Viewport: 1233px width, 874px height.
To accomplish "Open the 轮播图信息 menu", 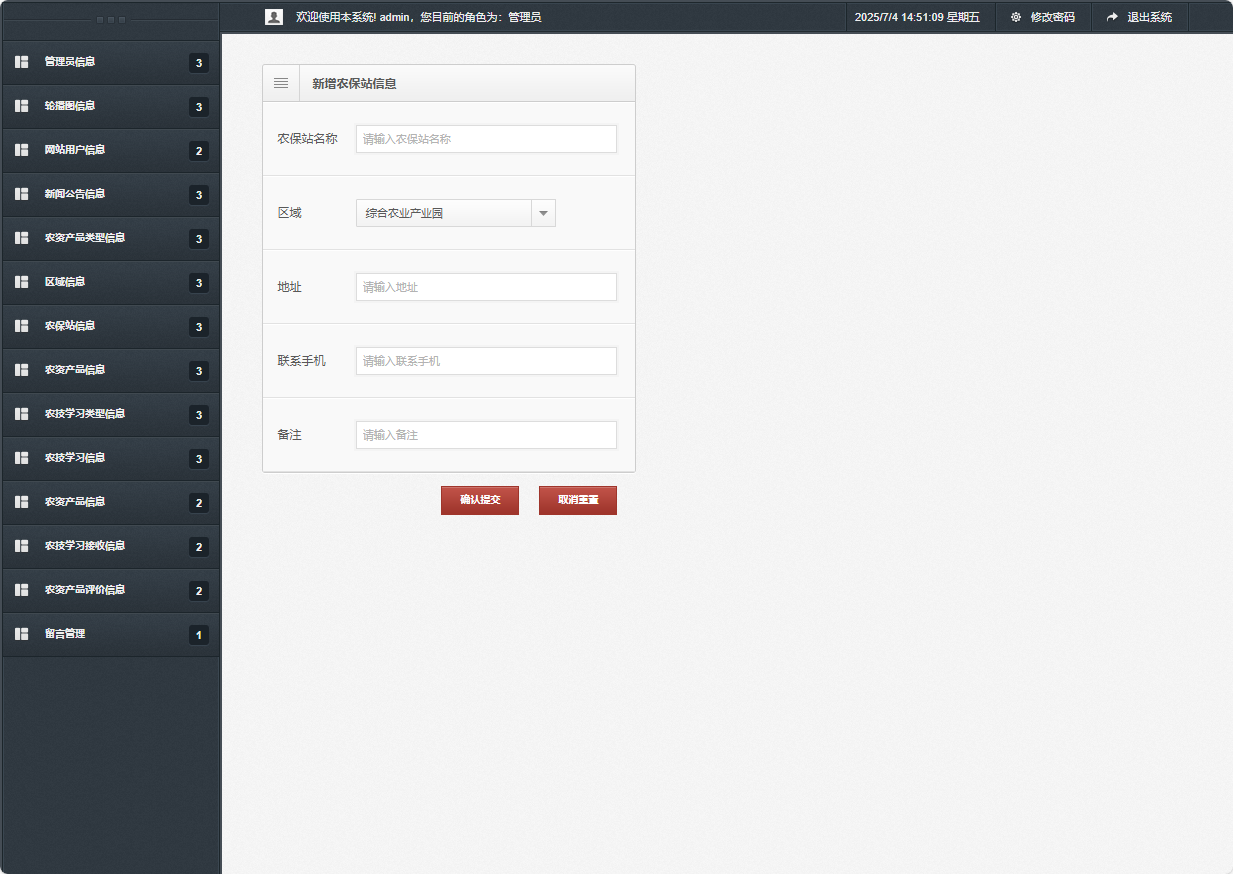I will 110,106.
